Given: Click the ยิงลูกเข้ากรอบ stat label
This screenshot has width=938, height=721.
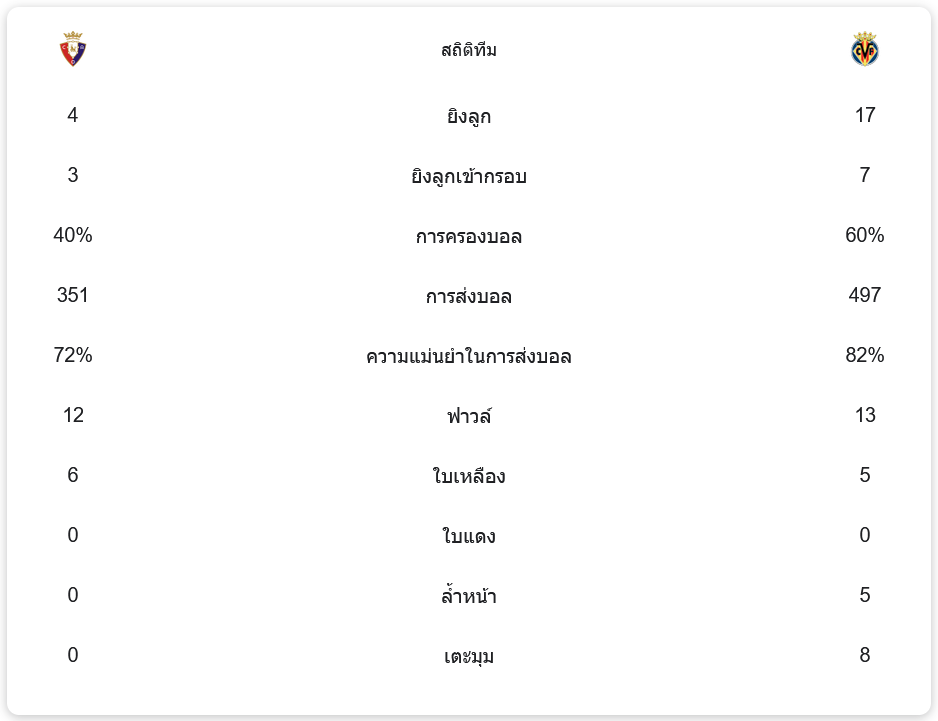Looking at the screenshot, I should click(x=468, y=177).
